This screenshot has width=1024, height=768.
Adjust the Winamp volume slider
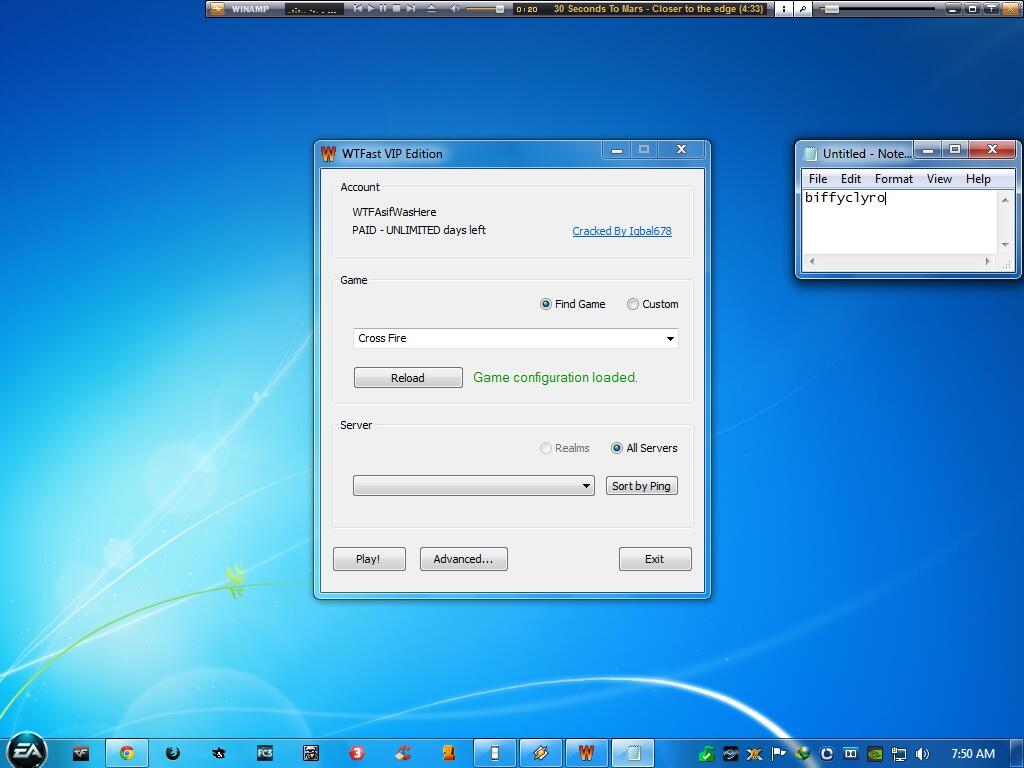[x=485, y=8]
